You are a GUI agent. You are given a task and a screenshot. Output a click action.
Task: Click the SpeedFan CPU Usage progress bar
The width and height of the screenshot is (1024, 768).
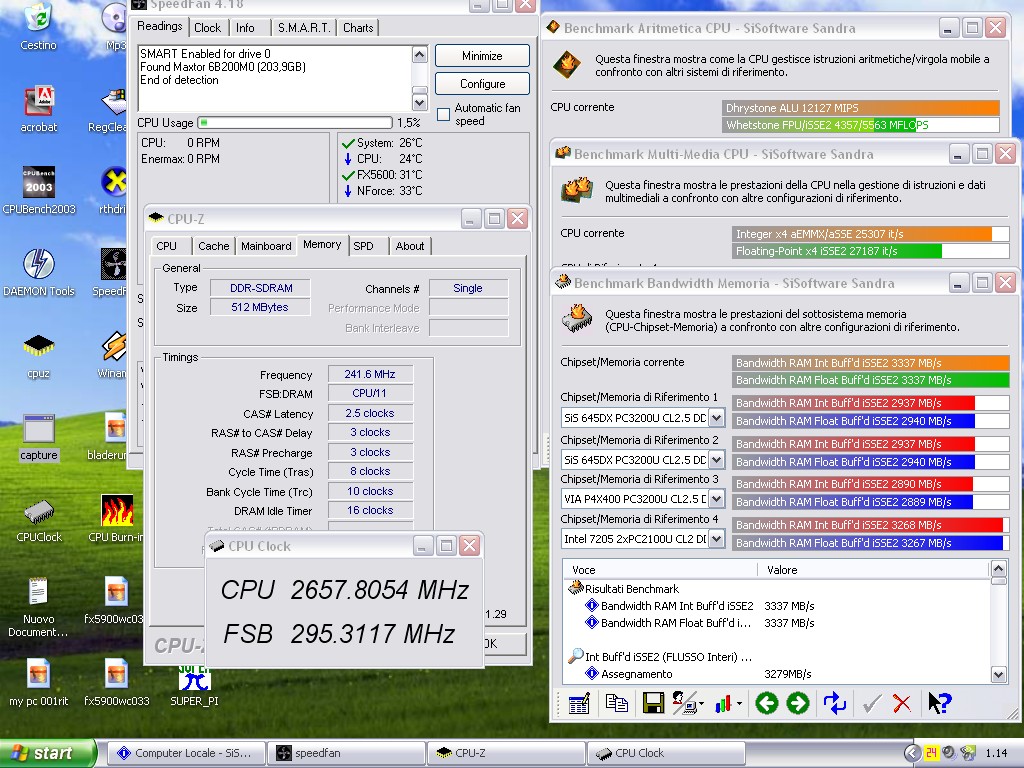[x=295, y=123]
